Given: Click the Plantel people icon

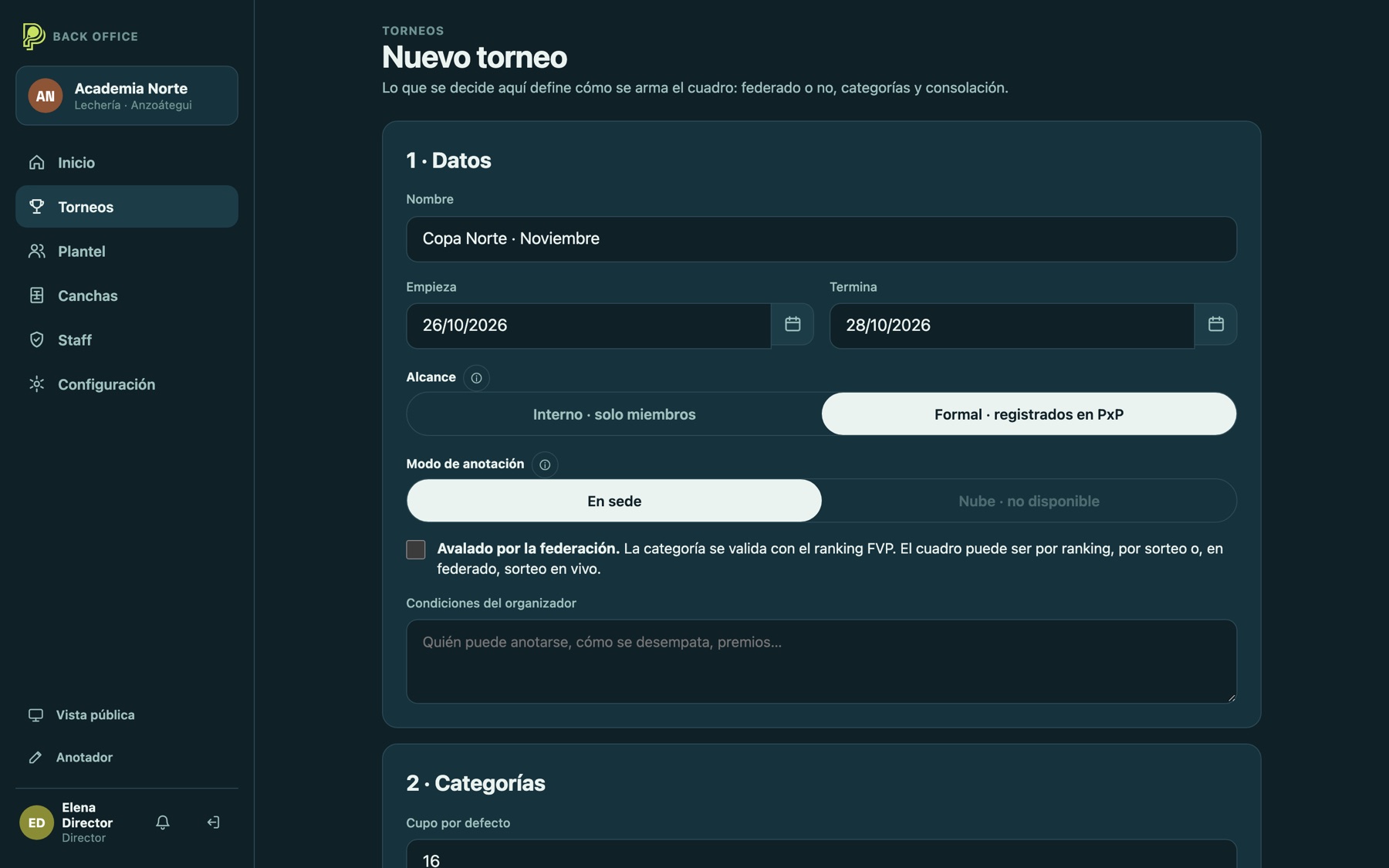Looking at the screenshot, I should click(x=36, y=251).
